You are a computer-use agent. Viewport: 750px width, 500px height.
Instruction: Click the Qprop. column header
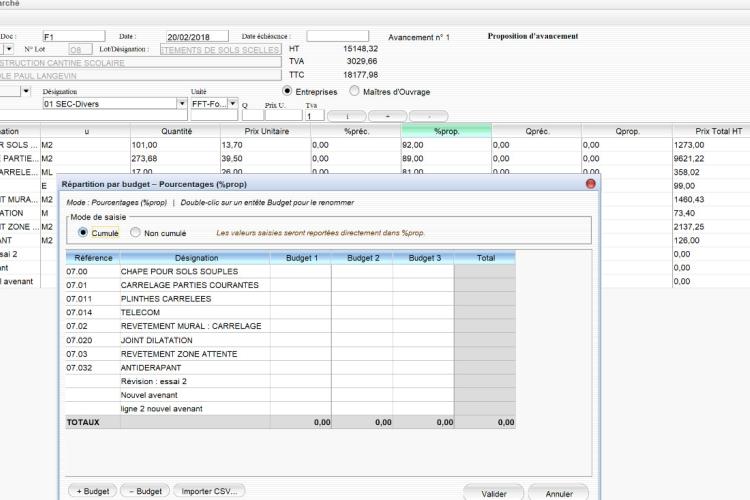(x=627, y=131)
